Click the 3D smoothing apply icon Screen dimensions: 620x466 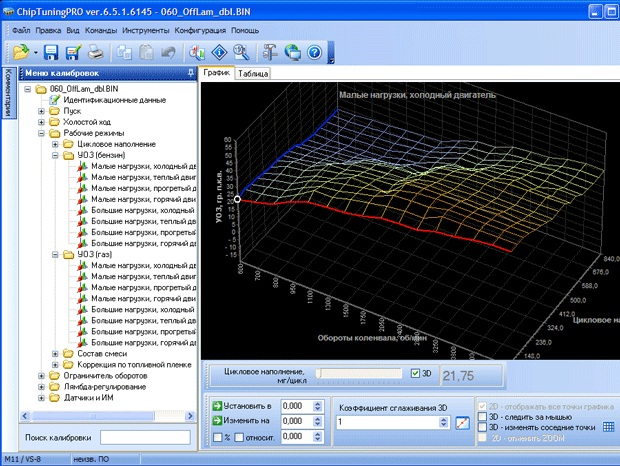click(x=462, y=423)
